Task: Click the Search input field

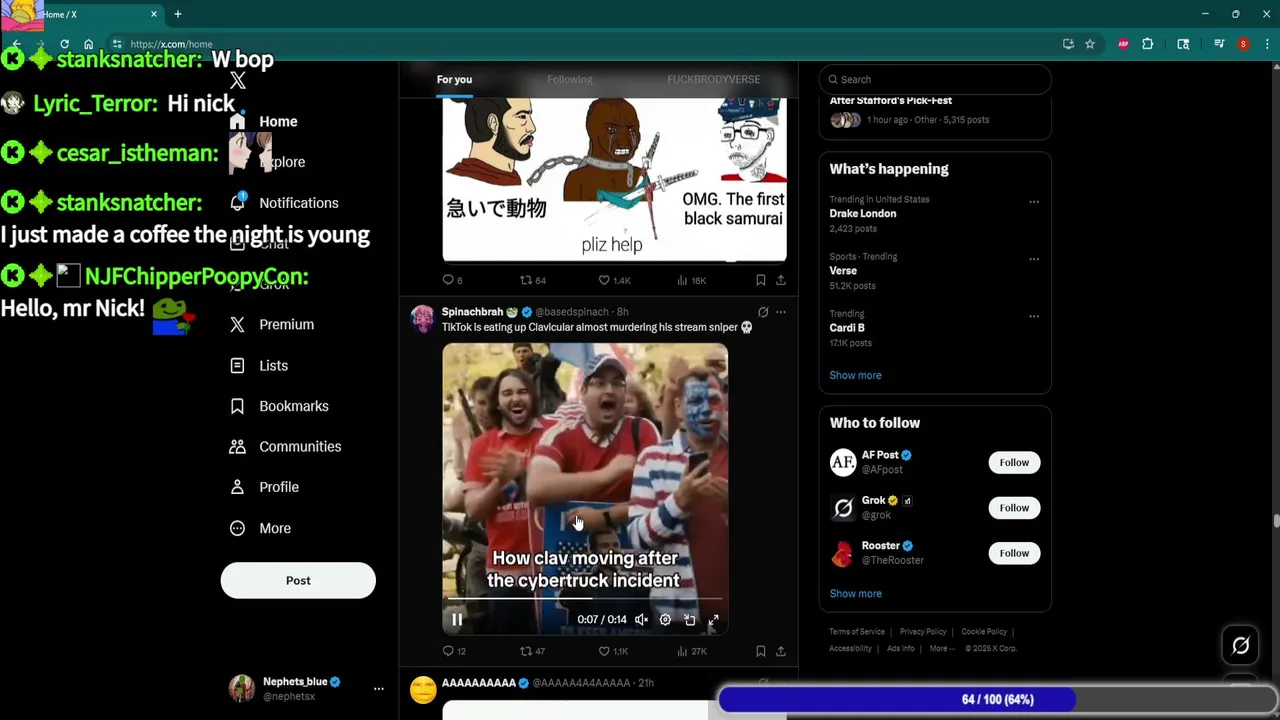Action: tap(935, 79)
